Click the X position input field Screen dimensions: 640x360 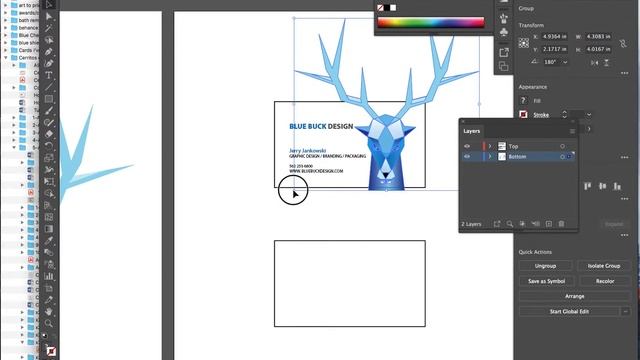pyautogui.click(x=554, y=36)
